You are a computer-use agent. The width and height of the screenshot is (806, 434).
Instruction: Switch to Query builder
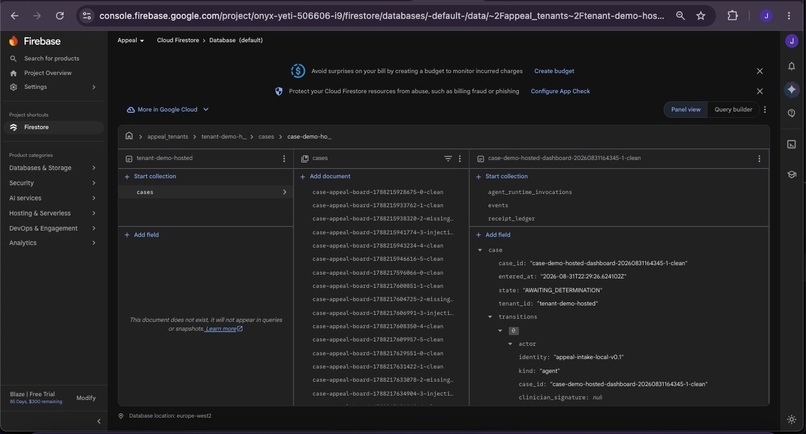coord(733,110)
